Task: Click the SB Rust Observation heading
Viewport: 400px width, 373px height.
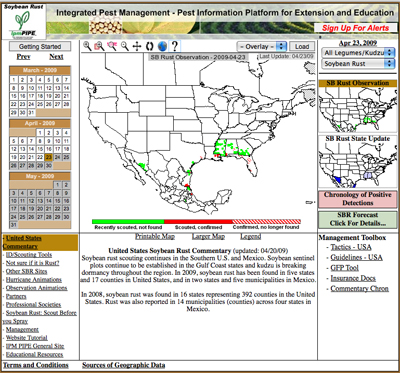Action: pos(358,83)
